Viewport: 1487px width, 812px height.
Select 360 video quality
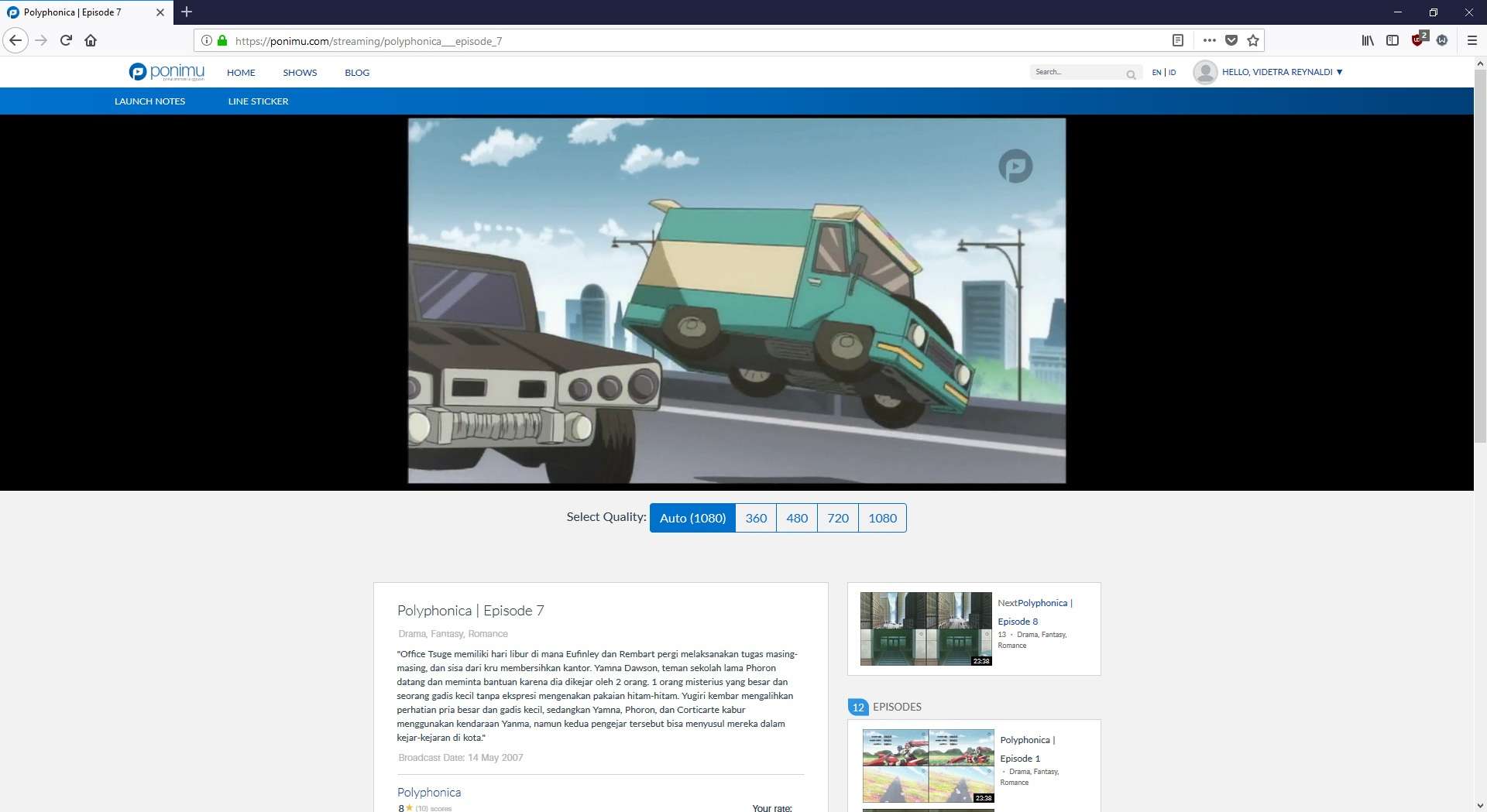[x=756, y=518]
